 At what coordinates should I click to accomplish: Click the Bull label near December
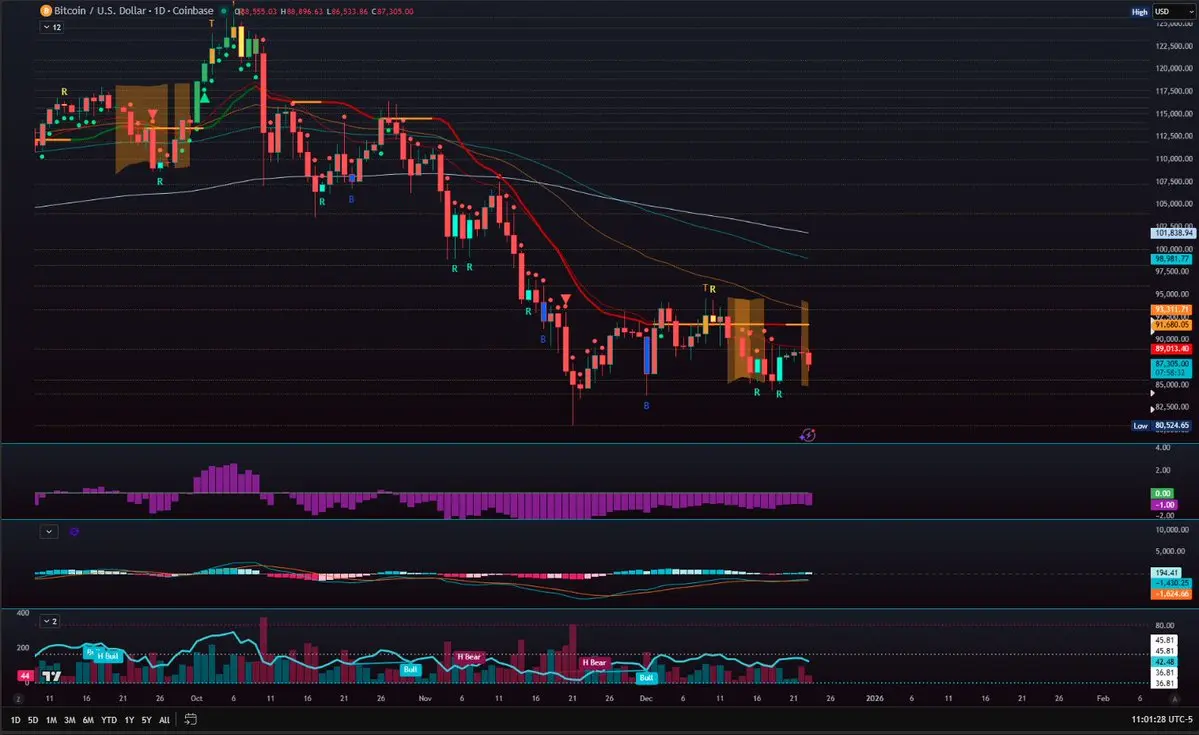[x=646, y=677]
